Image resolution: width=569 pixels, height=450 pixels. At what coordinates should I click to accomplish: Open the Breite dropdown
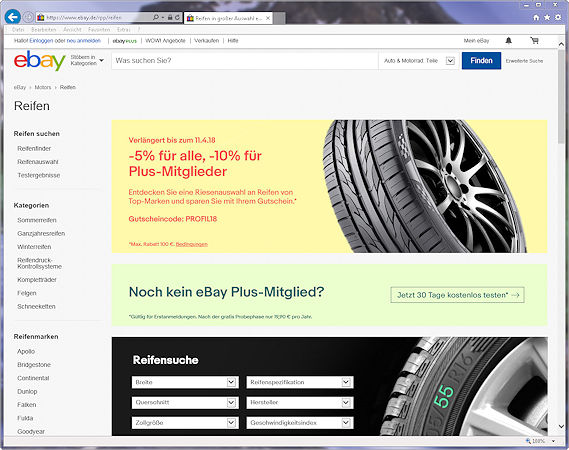(x=185, y=382)
